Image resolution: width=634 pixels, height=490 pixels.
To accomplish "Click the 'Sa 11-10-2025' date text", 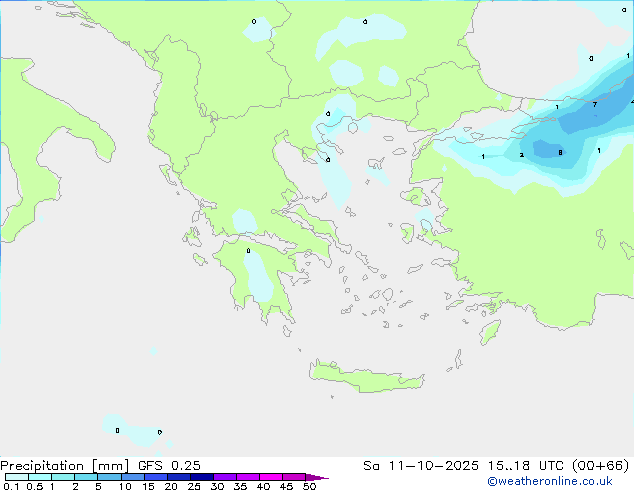I will pyautogui.click(x=421, y=465).
